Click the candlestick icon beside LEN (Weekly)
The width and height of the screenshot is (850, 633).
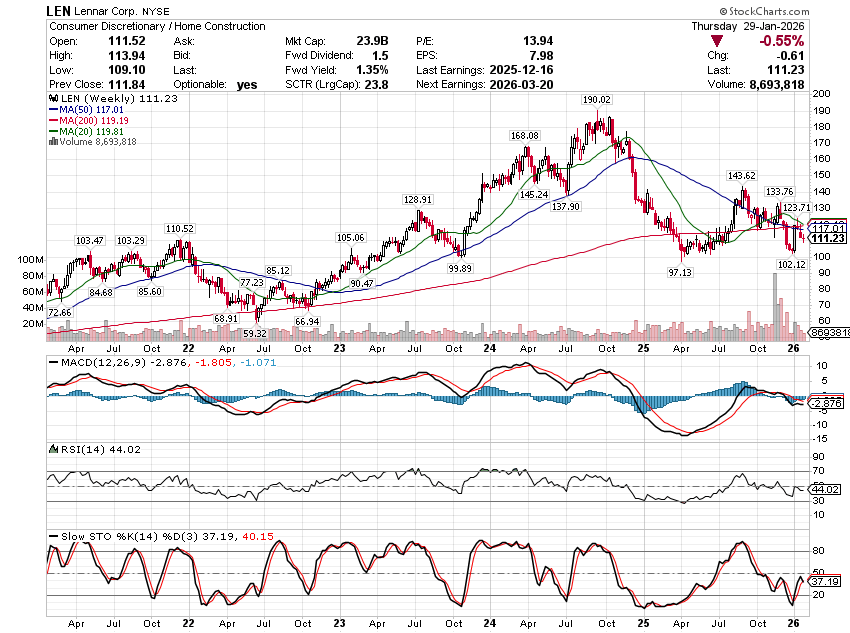pyautogui.click(x=53, y=101)
